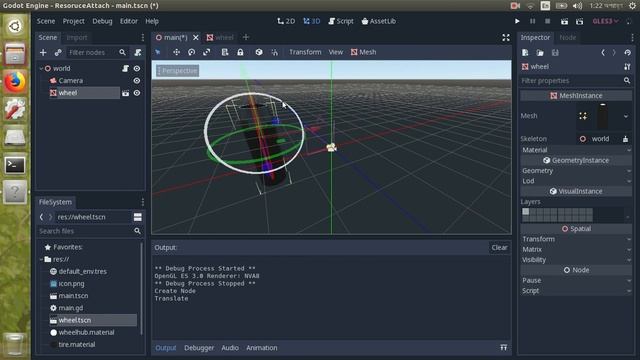Close the main scene tab
Viewport: 640px width, 360px height.
[196, 38]
